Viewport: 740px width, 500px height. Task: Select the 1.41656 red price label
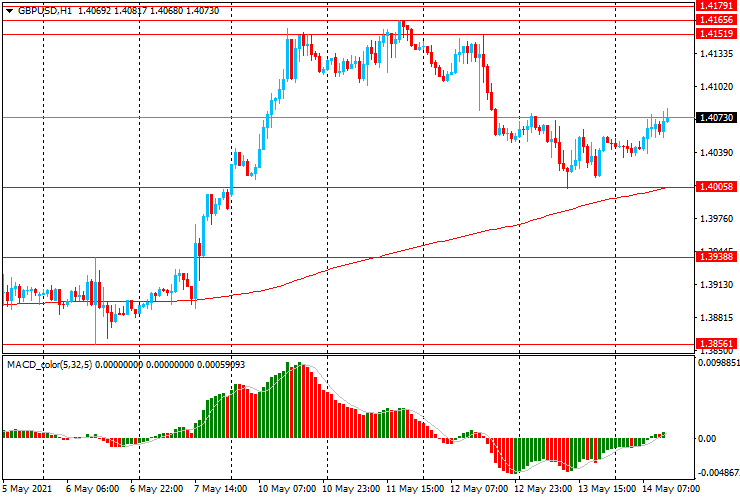pos(716,20)
